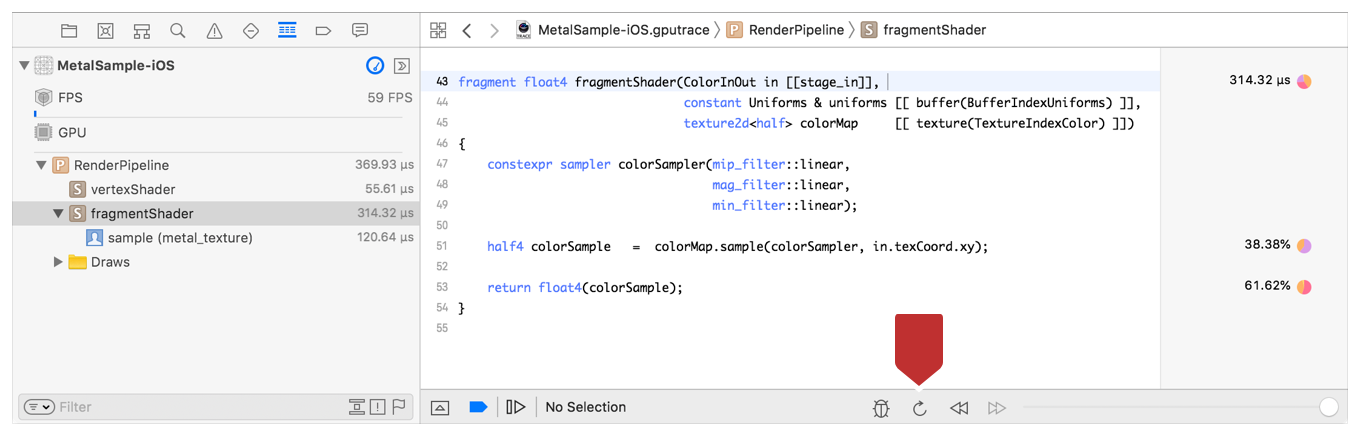
Task: Select the Debug navigator tab
Action: coord(287,30)
